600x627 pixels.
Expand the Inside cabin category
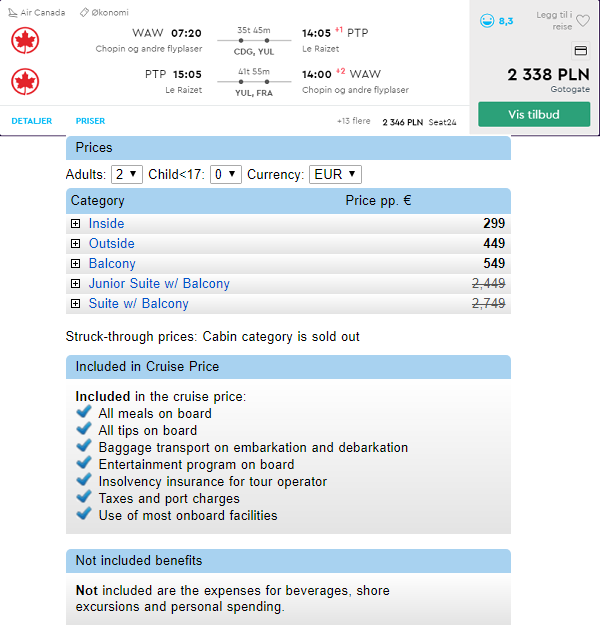(x=75, y=224)
